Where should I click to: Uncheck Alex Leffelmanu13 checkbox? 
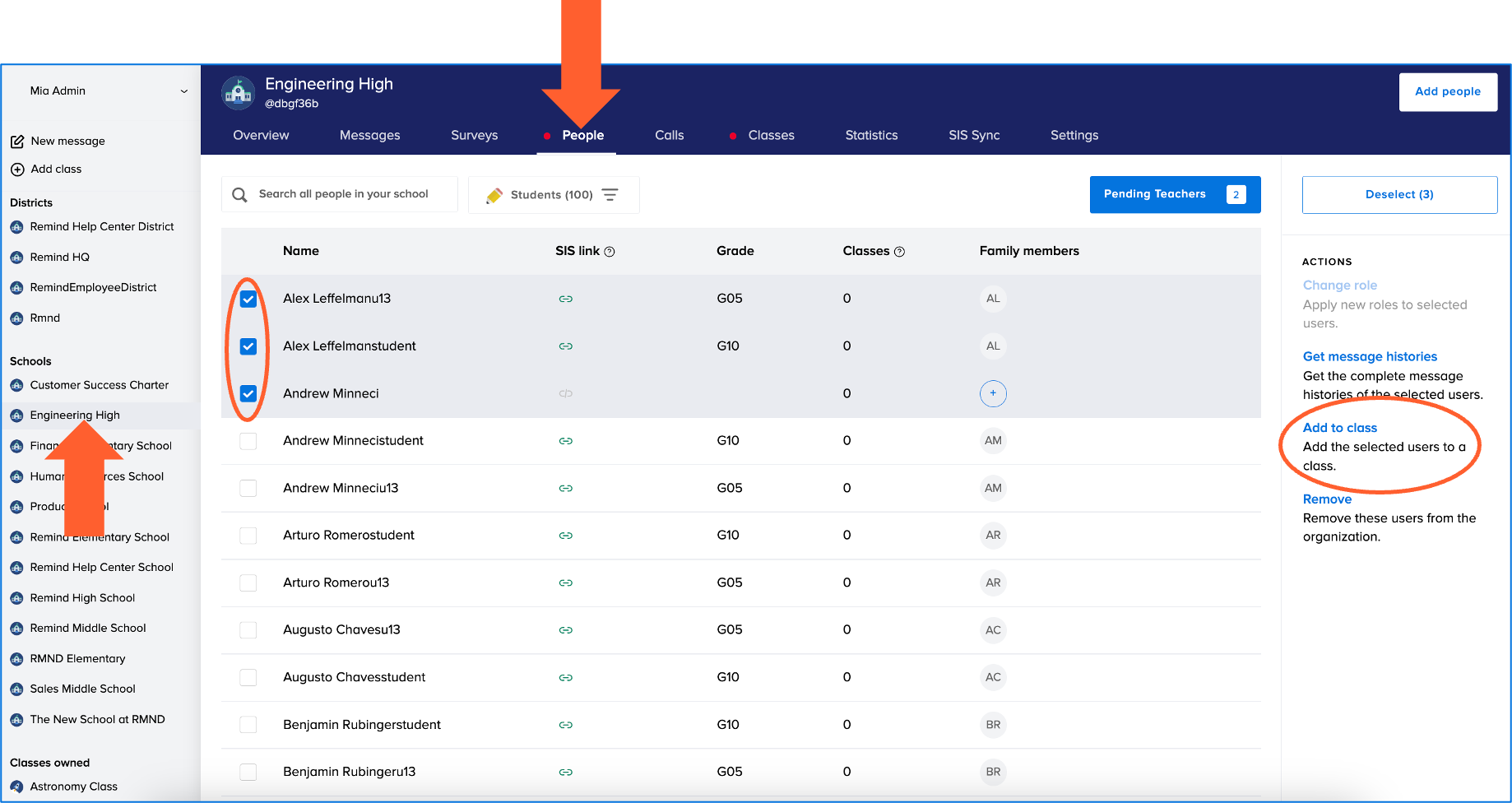(x=248, y=299)
